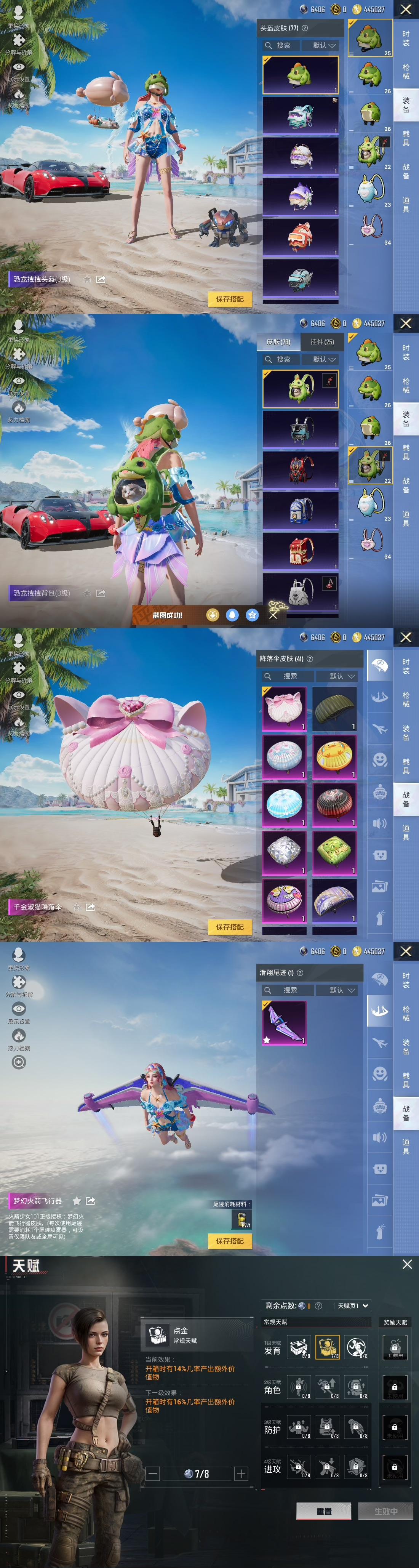Select the 点金 chest talent showing 7/8
The width and height of the screenshot is (419, 1568).
[x=327, y=1347]
